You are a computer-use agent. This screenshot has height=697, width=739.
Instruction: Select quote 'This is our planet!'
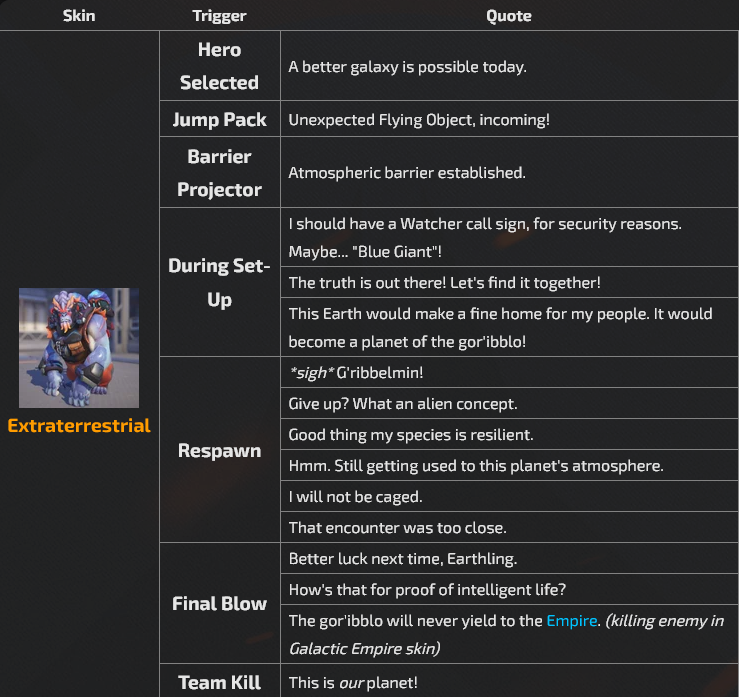353,683
